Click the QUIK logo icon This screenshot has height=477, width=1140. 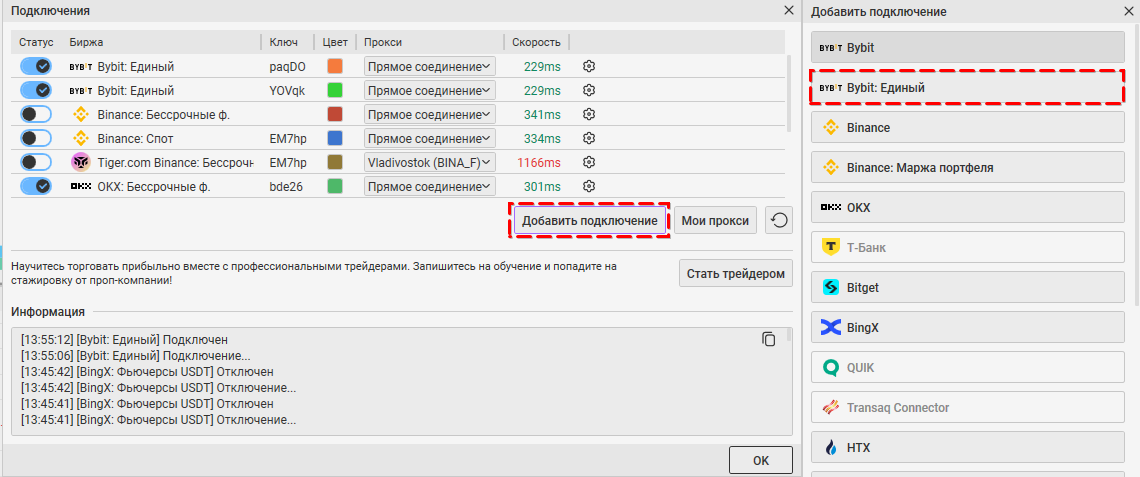pyautogui.click(x=830, y=367)
